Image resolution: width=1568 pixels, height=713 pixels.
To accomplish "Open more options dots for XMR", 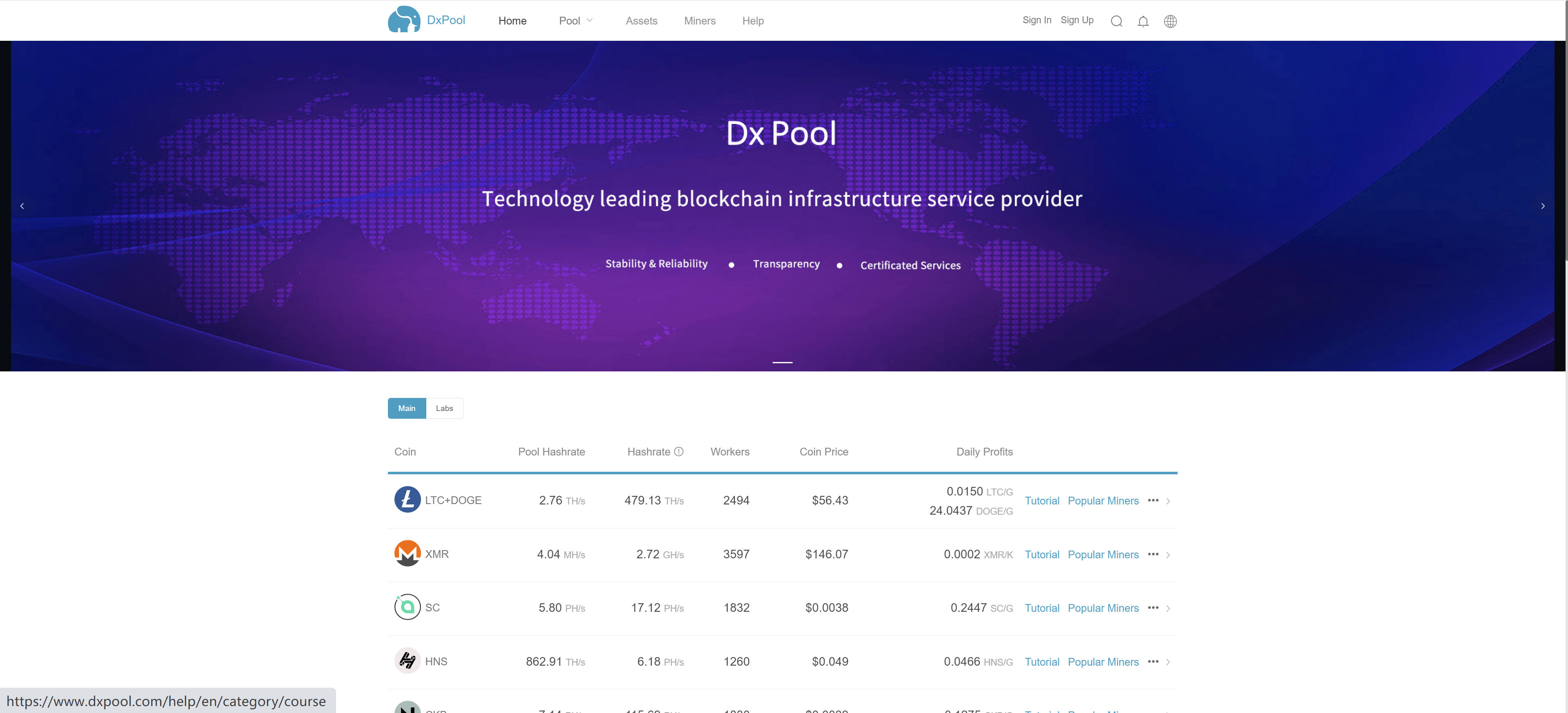I will point(1153,553).
